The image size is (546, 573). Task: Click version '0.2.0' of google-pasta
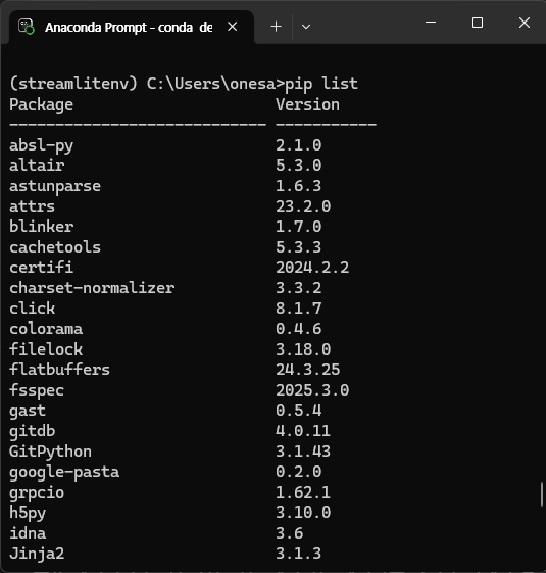pos(299,472)
